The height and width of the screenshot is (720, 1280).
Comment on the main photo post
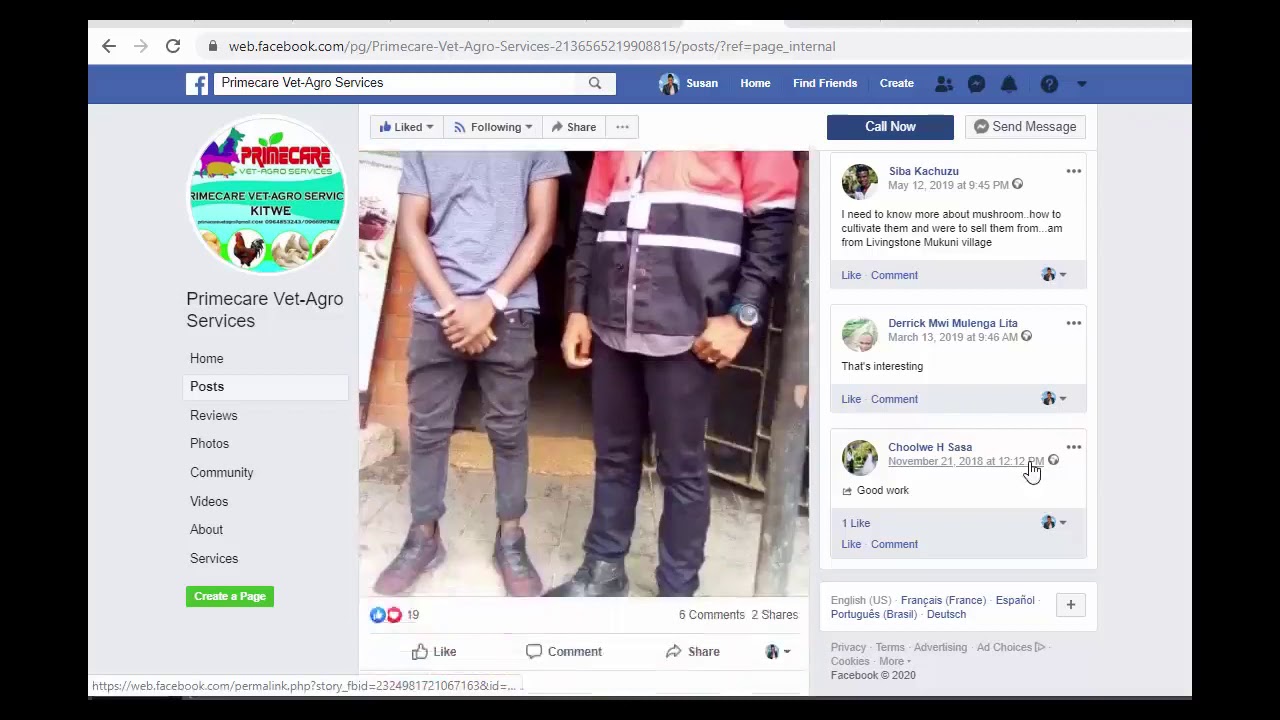564,652
